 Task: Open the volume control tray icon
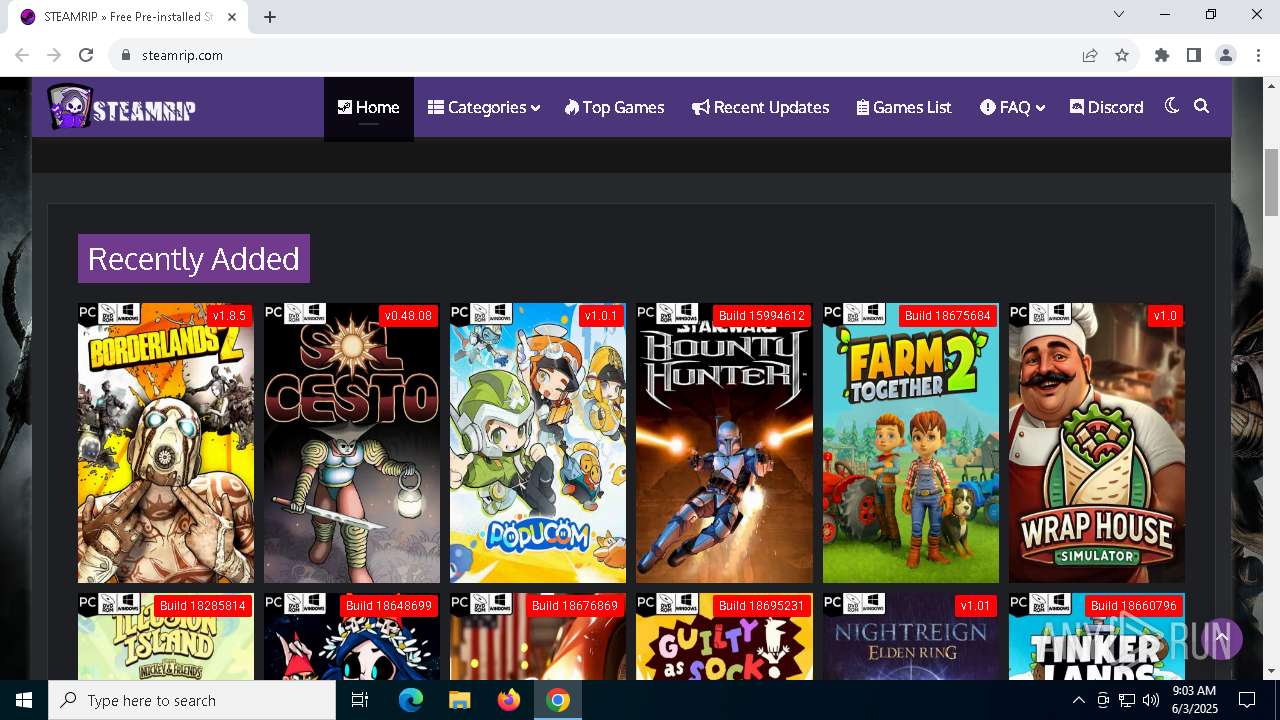tap(1151, 700)
